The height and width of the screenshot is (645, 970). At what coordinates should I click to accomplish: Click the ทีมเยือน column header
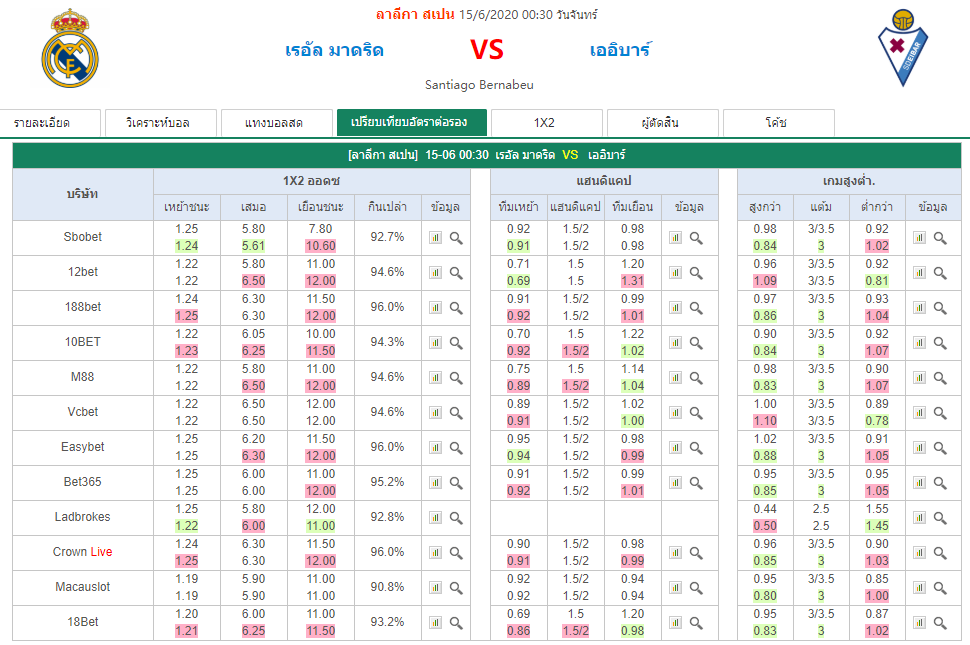[x=633, y=207]
